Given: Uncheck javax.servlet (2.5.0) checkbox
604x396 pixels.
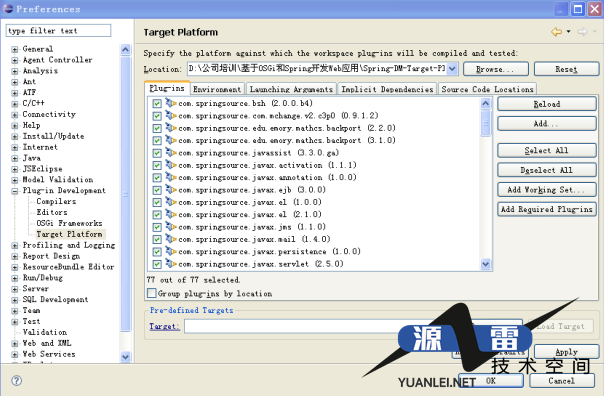Looking at the screenshot, I should [157, 264].
